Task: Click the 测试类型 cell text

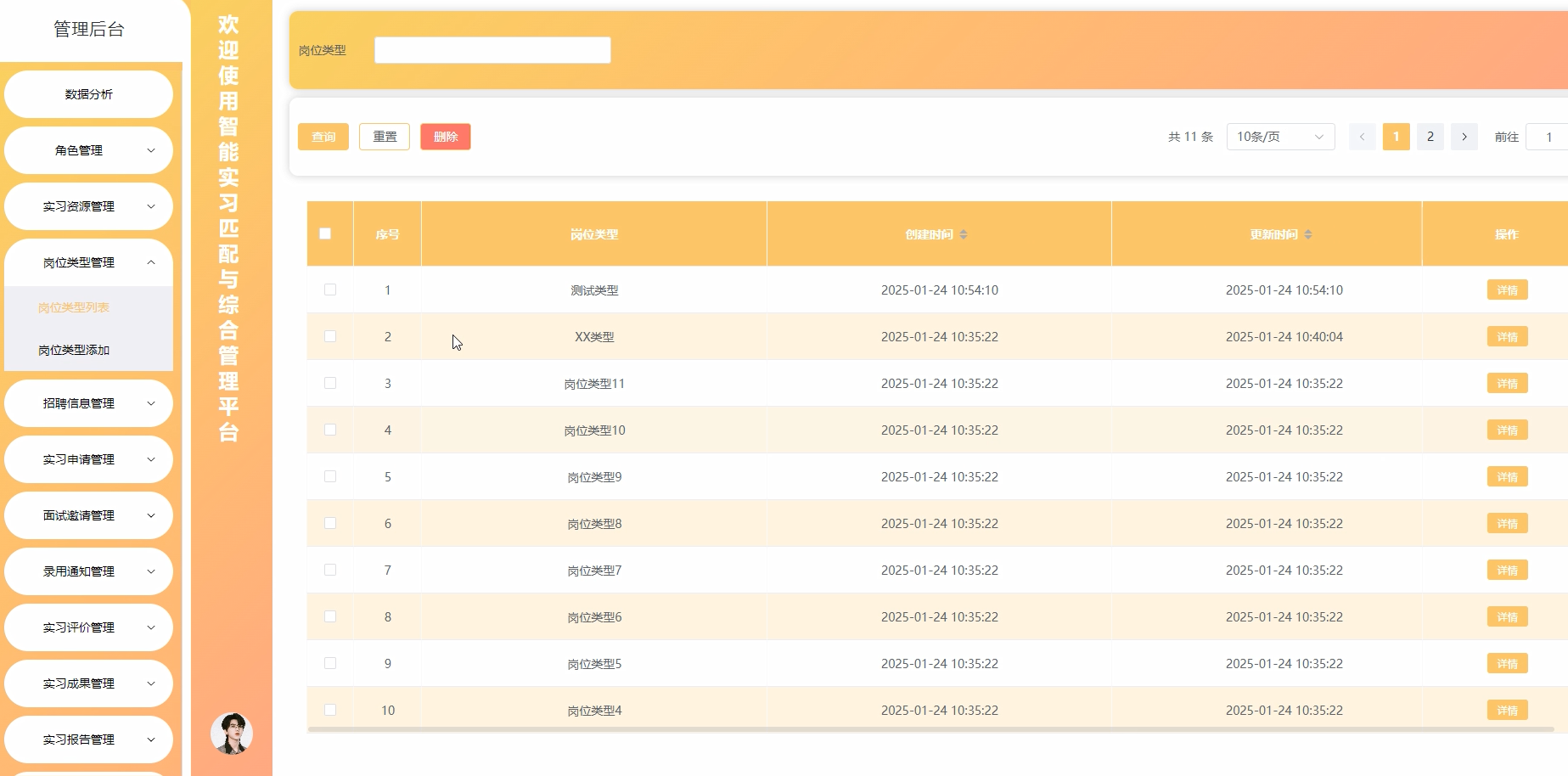Action: pos(594,290)
